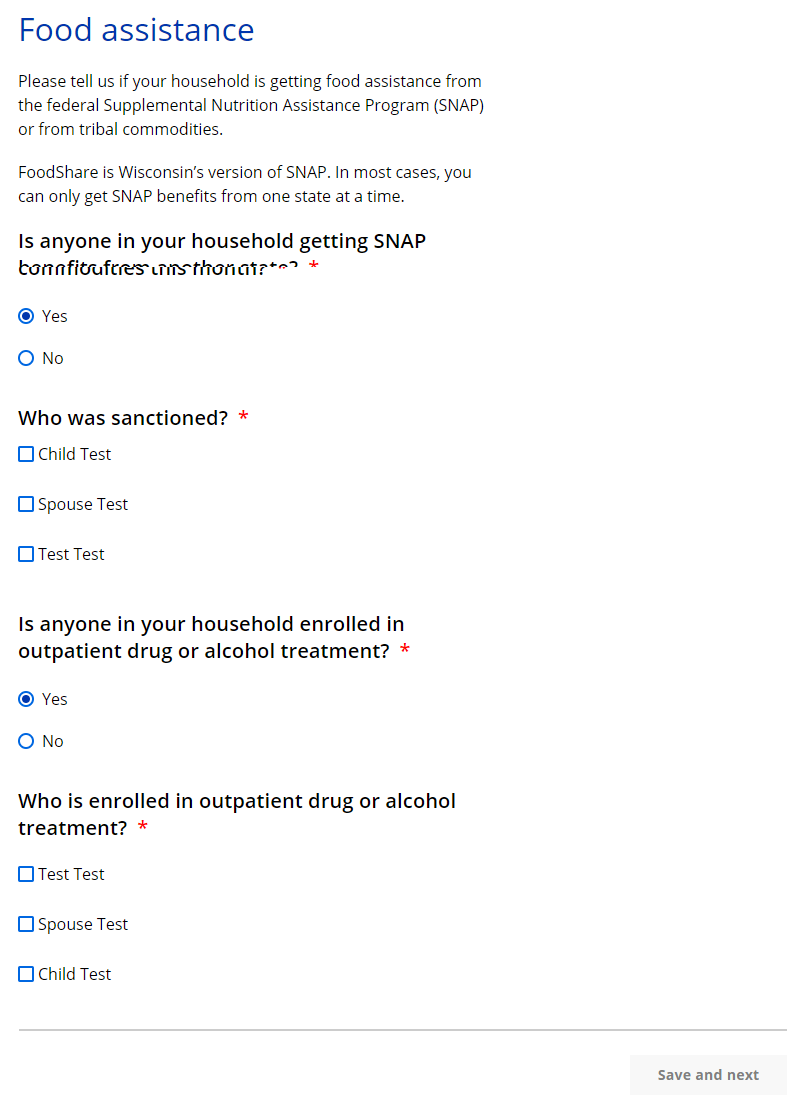The height and width of the screenshot is (1101, 800).
Task: Click the red asterisk beside Who was sanctioned
Action: 243,418
